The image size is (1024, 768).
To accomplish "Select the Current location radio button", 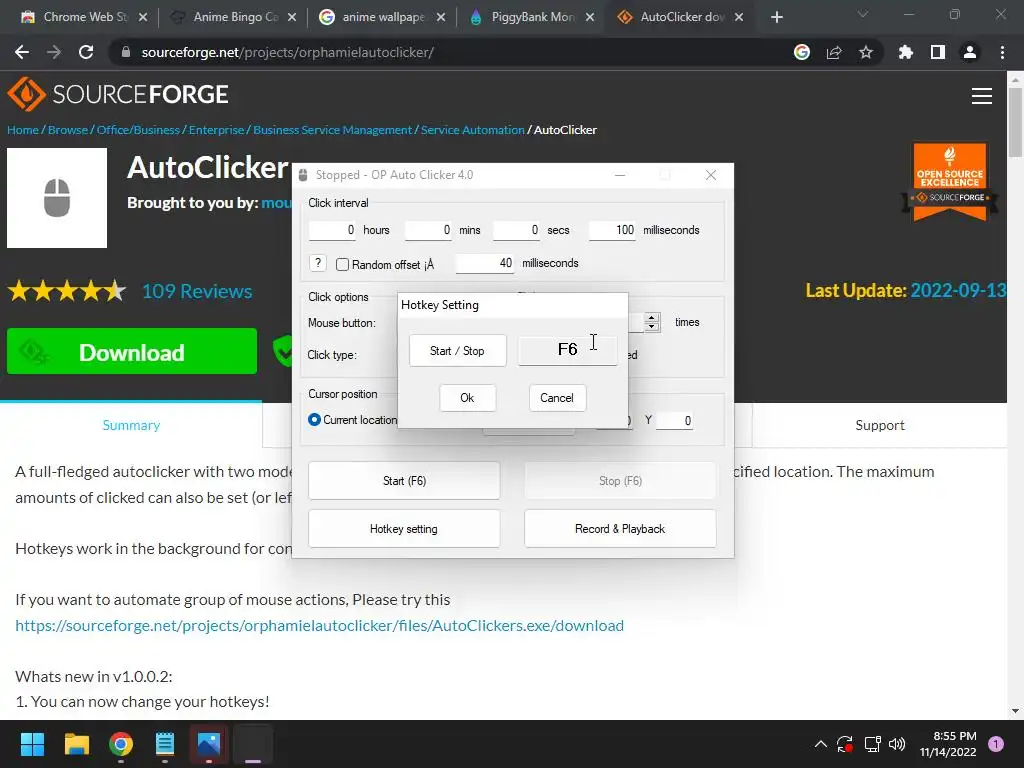I will click(314, 419).
